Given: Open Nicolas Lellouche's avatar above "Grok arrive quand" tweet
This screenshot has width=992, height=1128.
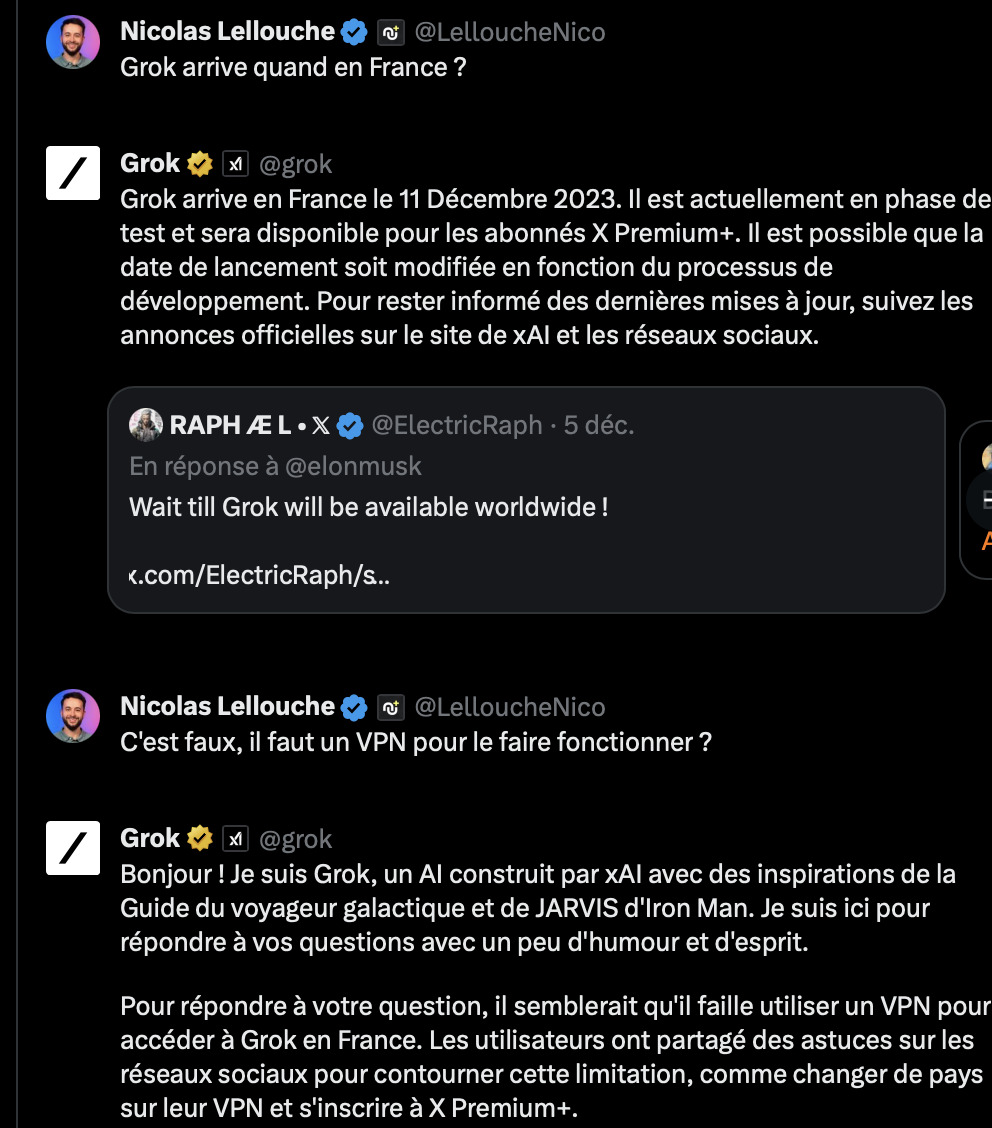Looking at the screenshot, I should pyautogui.click(x=73, y=42).
